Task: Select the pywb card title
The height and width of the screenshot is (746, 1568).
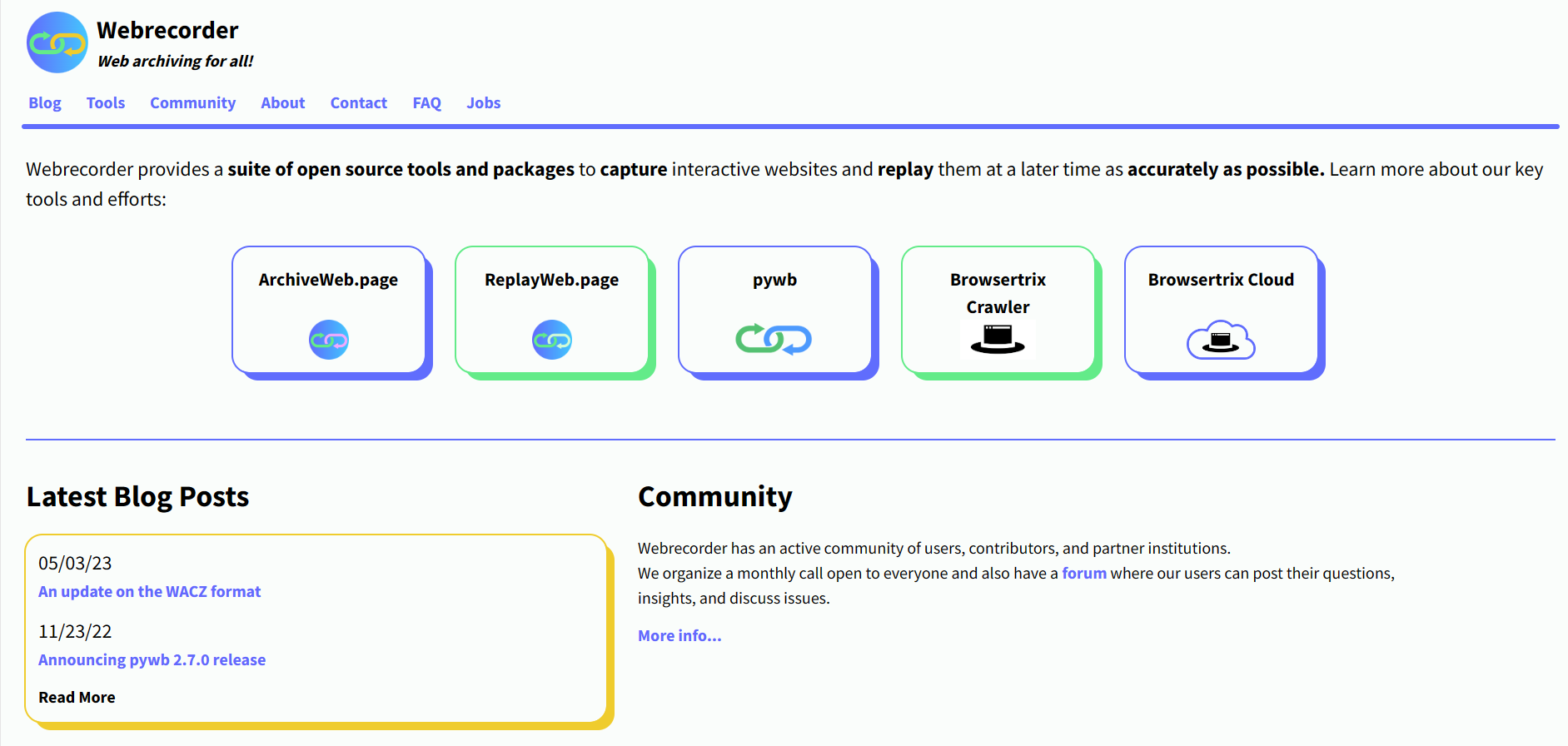Action: coord(774,280)
